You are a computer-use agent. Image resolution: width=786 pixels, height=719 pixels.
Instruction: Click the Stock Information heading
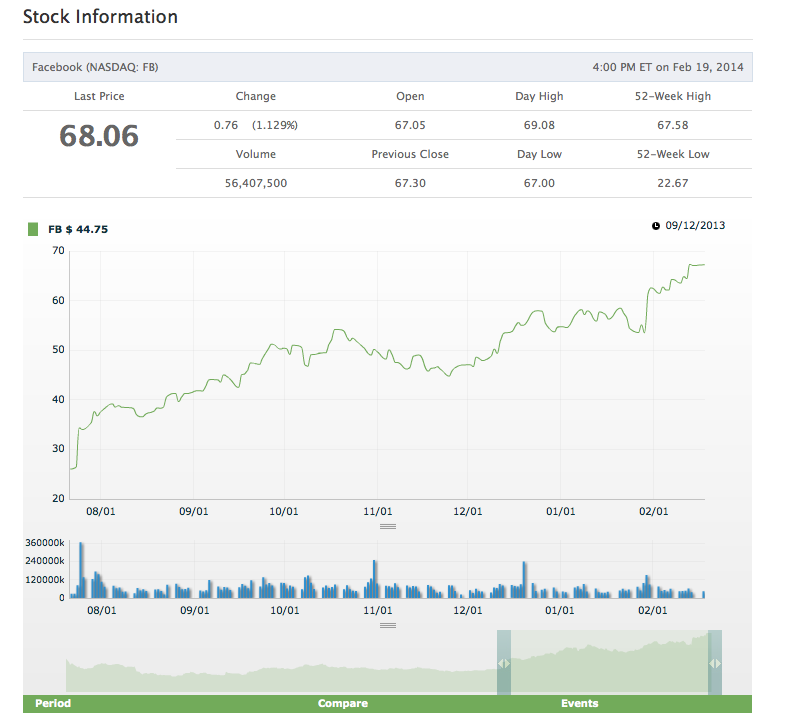(x=100, y=17)
